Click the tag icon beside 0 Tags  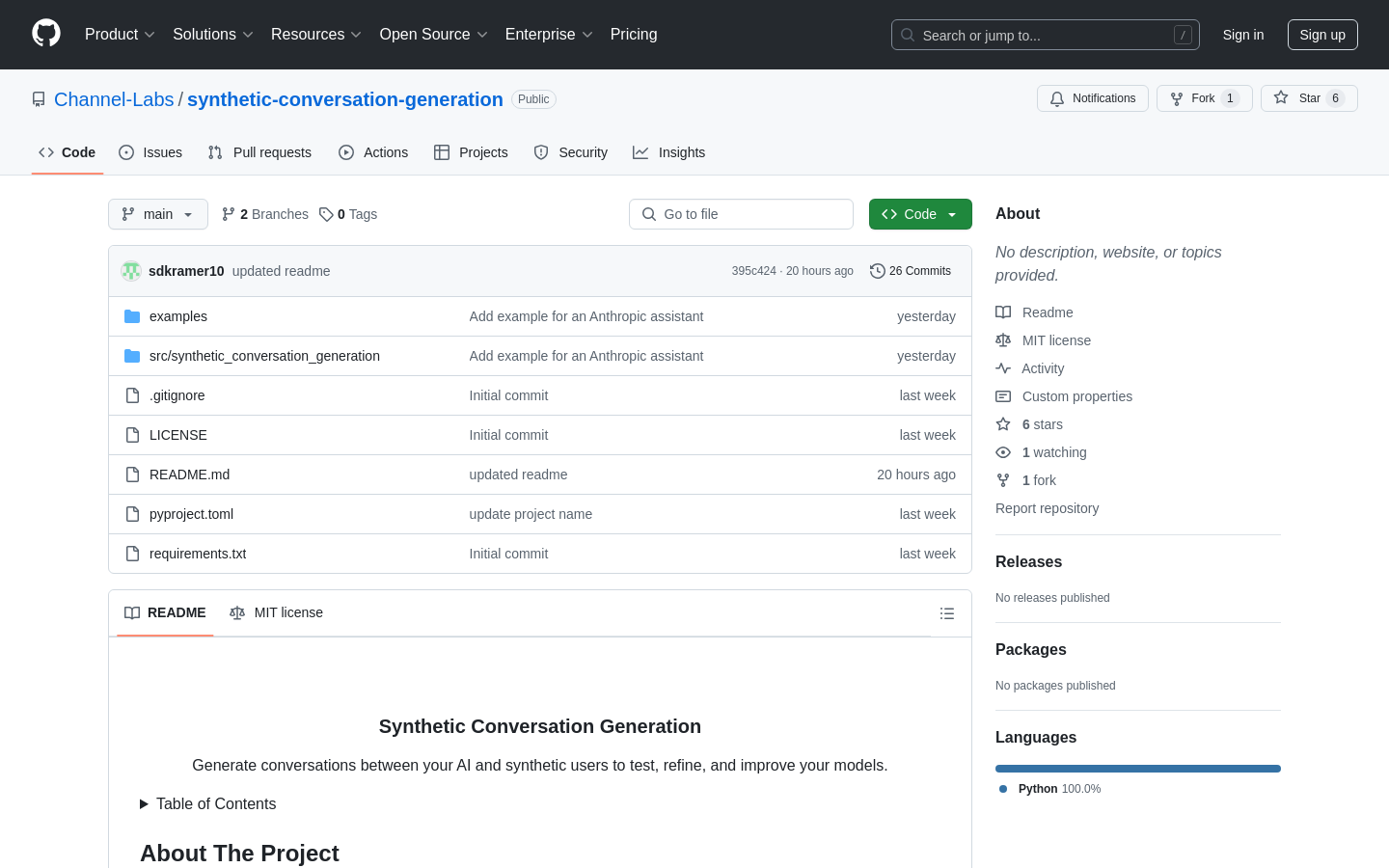pos(326,214)
